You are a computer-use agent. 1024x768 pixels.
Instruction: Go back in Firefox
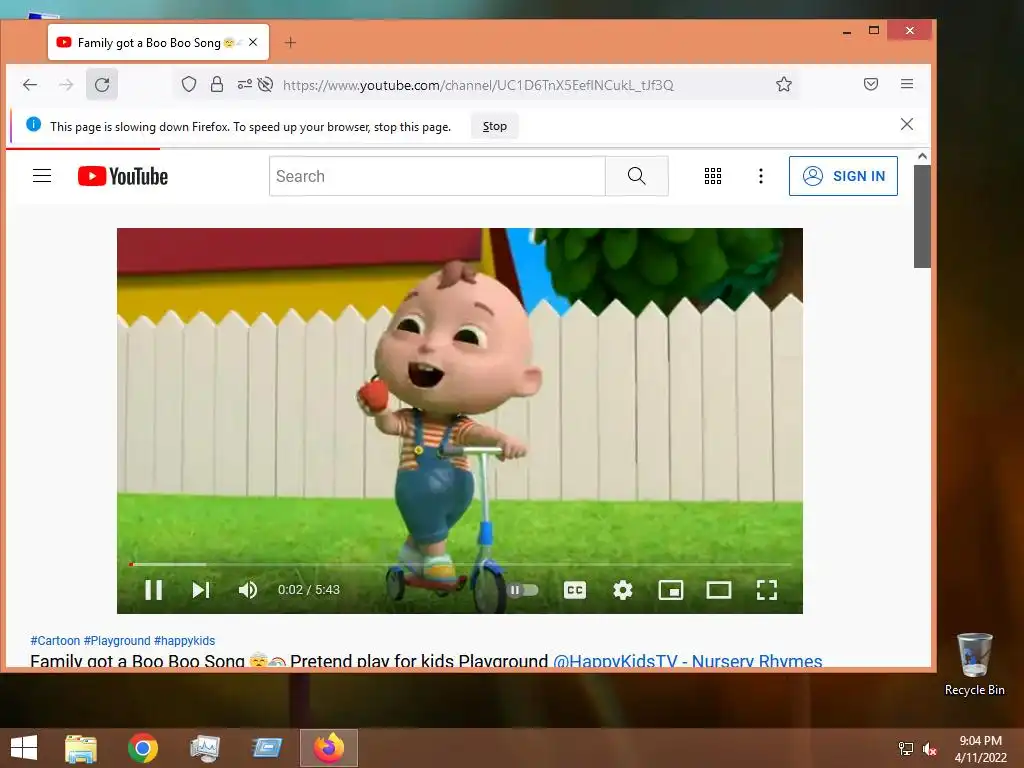(x=30, y=84)
